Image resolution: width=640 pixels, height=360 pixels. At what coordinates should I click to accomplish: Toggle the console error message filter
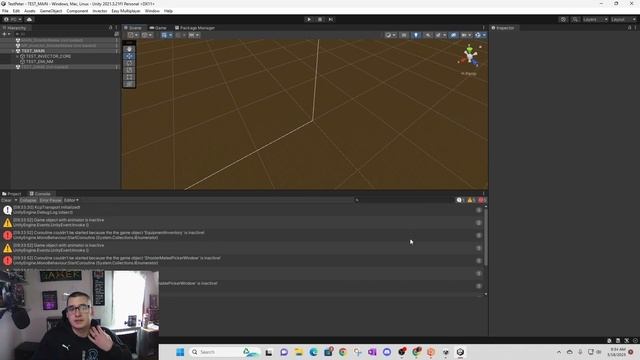tap(482, 200)
